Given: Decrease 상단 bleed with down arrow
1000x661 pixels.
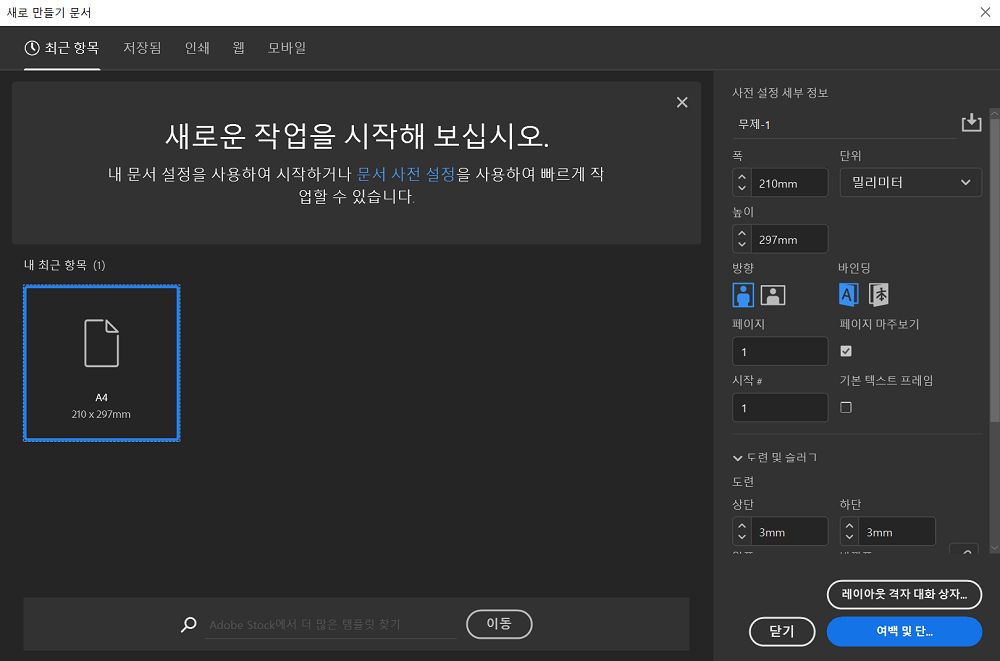Looking at the screenshot, I should pos(742,537).
